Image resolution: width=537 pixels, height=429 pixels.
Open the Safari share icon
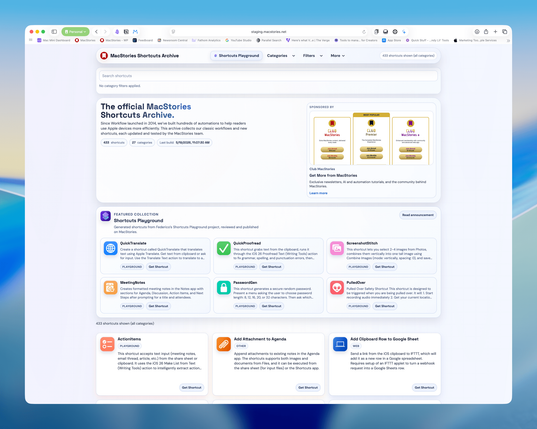coord(486,31)
